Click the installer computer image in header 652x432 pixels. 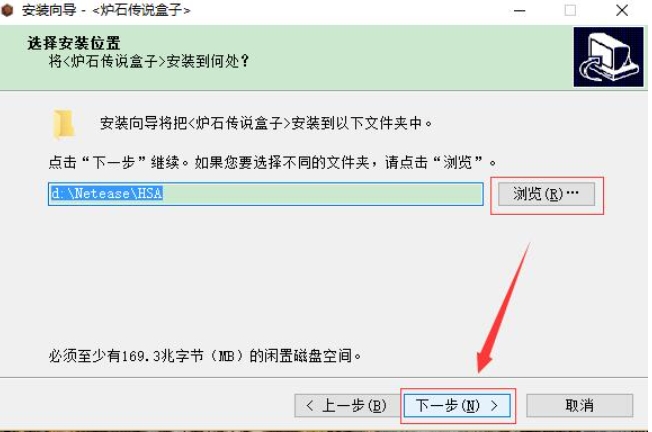click(x=608, y=57)
